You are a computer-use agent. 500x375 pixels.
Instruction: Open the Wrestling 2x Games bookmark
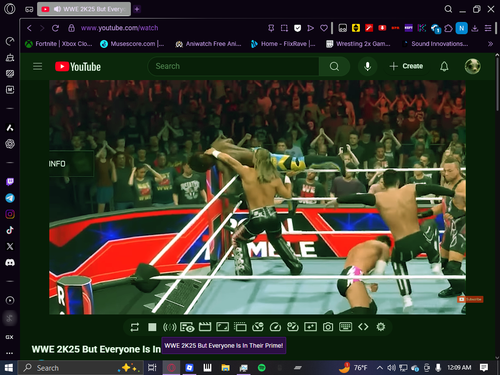[358, 44]
